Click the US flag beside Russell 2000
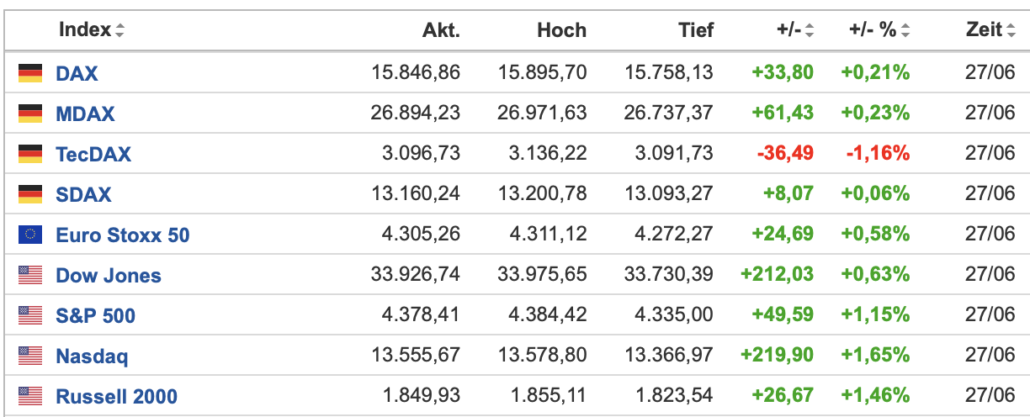The width and height of the screenshot is (1030, 417). [x=30, y=396]
